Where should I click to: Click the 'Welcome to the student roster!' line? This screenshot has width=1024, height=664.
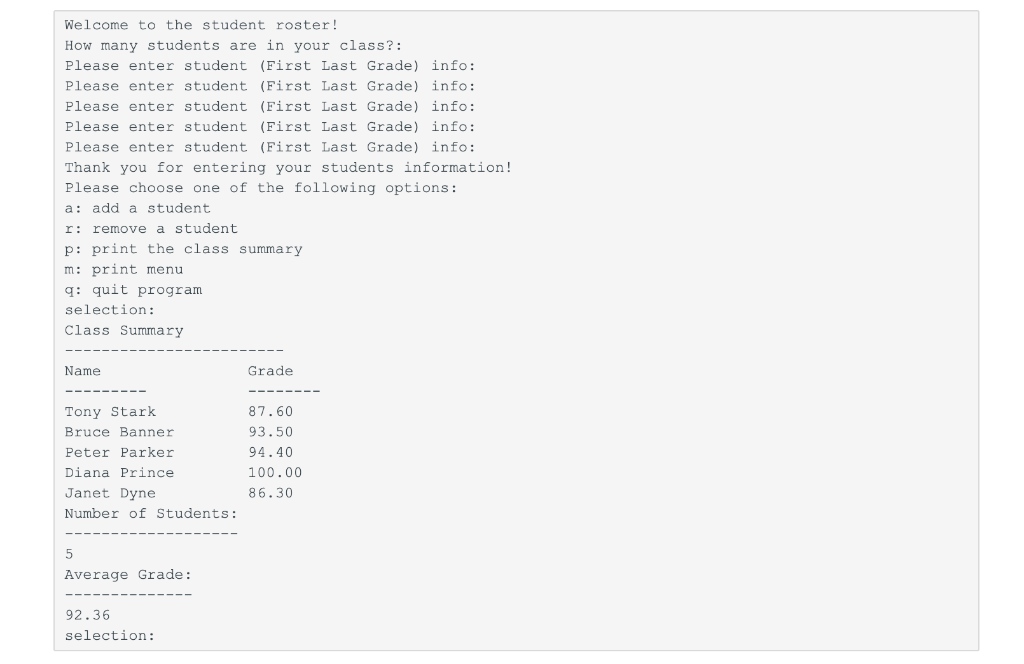tap(201, 25)
